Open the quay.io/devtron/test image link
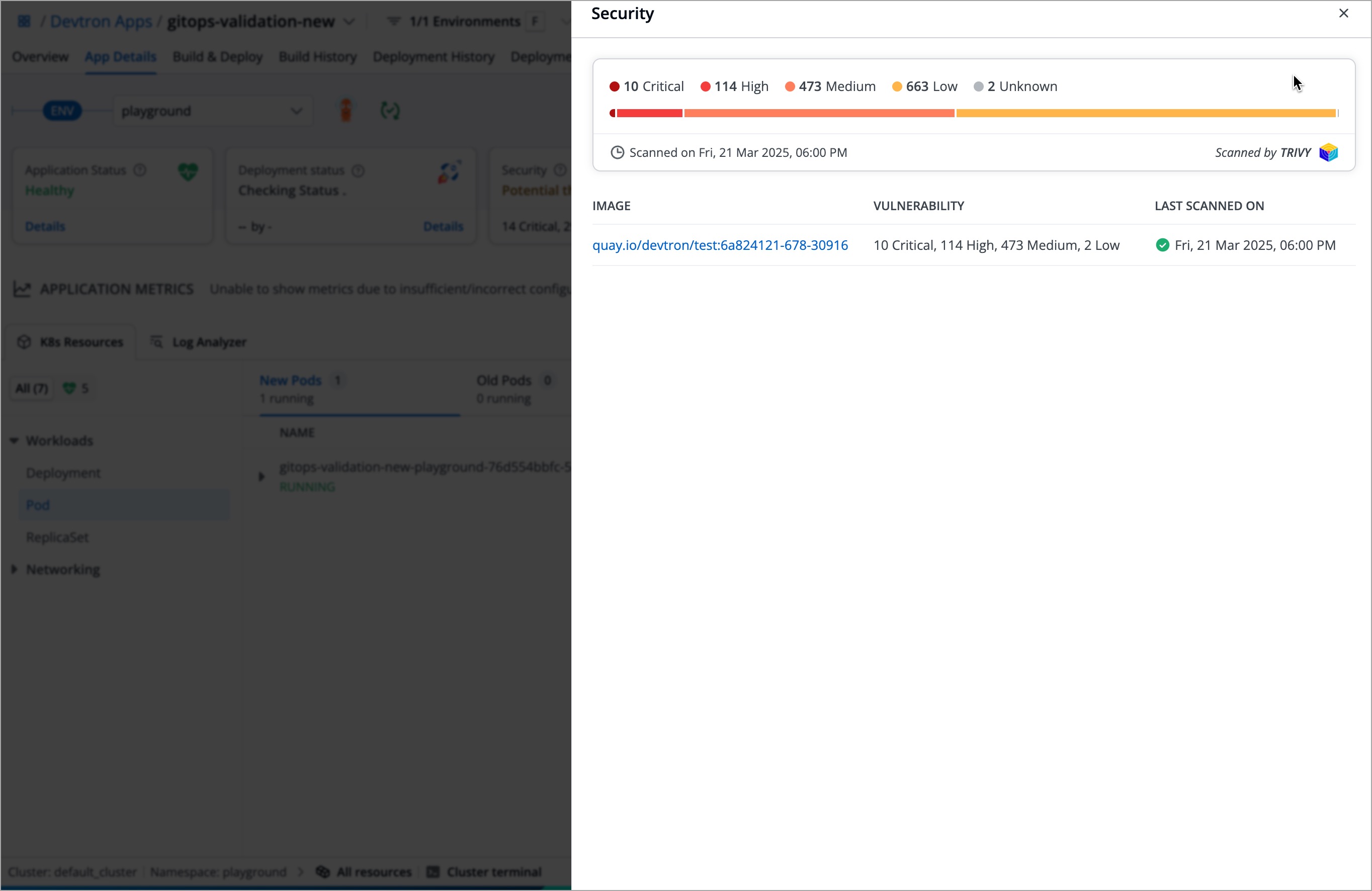This screenshot has height=891, width=1372. click(x=720, y=245)
